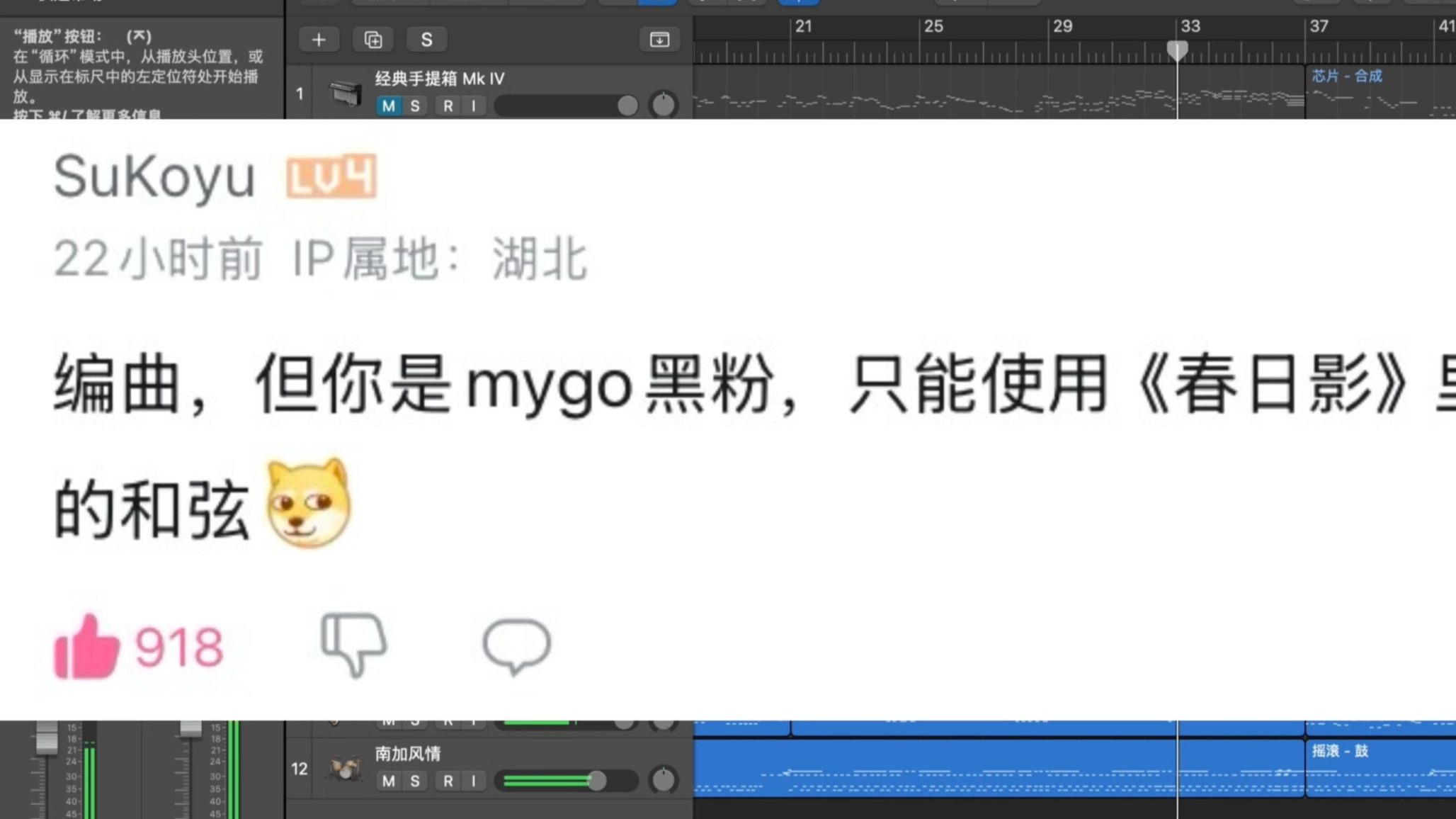The height and width of the screenshot is (819, 1456).
Task: Click the “播放”按钮 help text heading
Action: coord(82,35)
